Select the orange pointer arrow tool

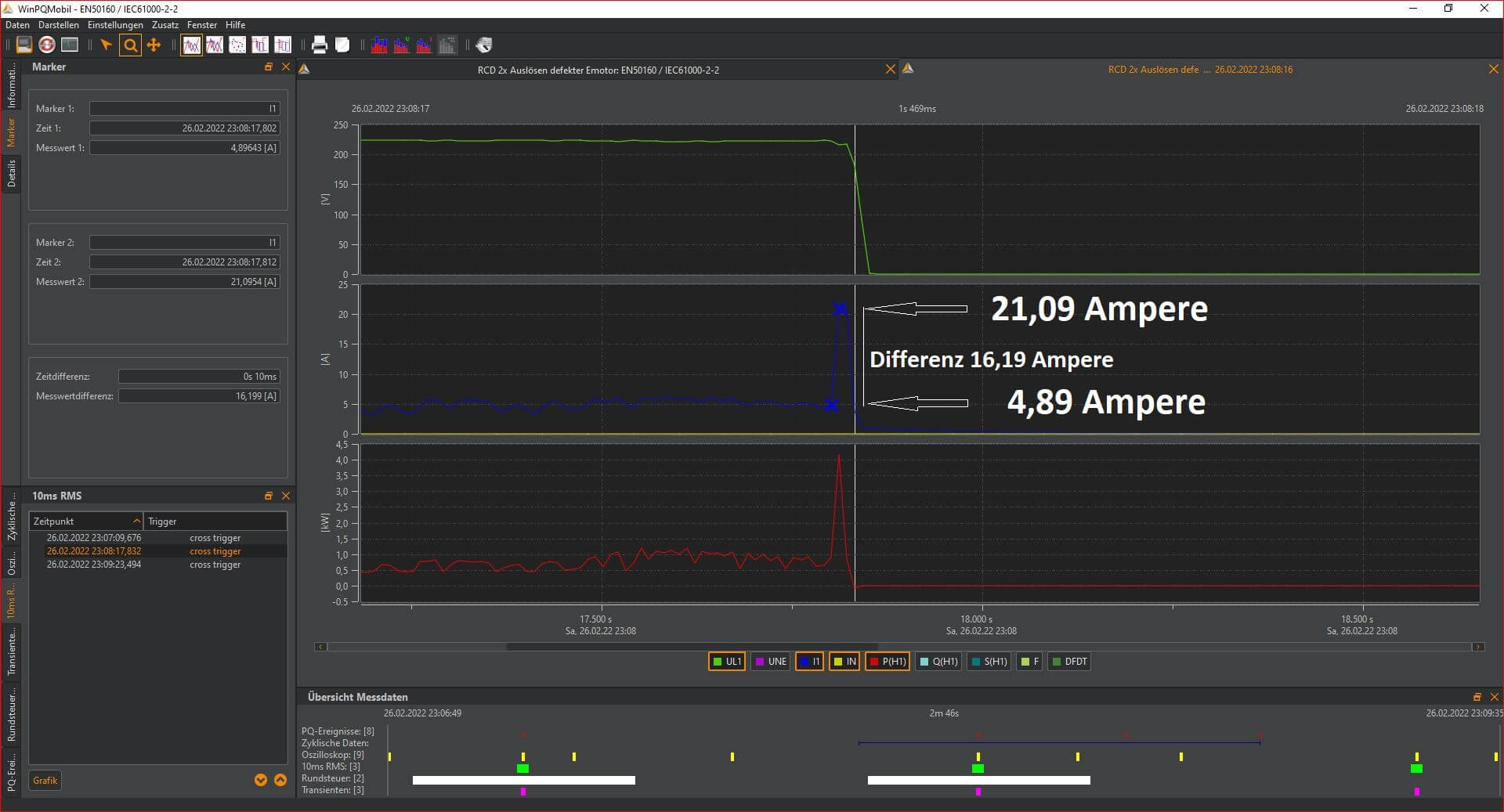click(x=107, y=45)
